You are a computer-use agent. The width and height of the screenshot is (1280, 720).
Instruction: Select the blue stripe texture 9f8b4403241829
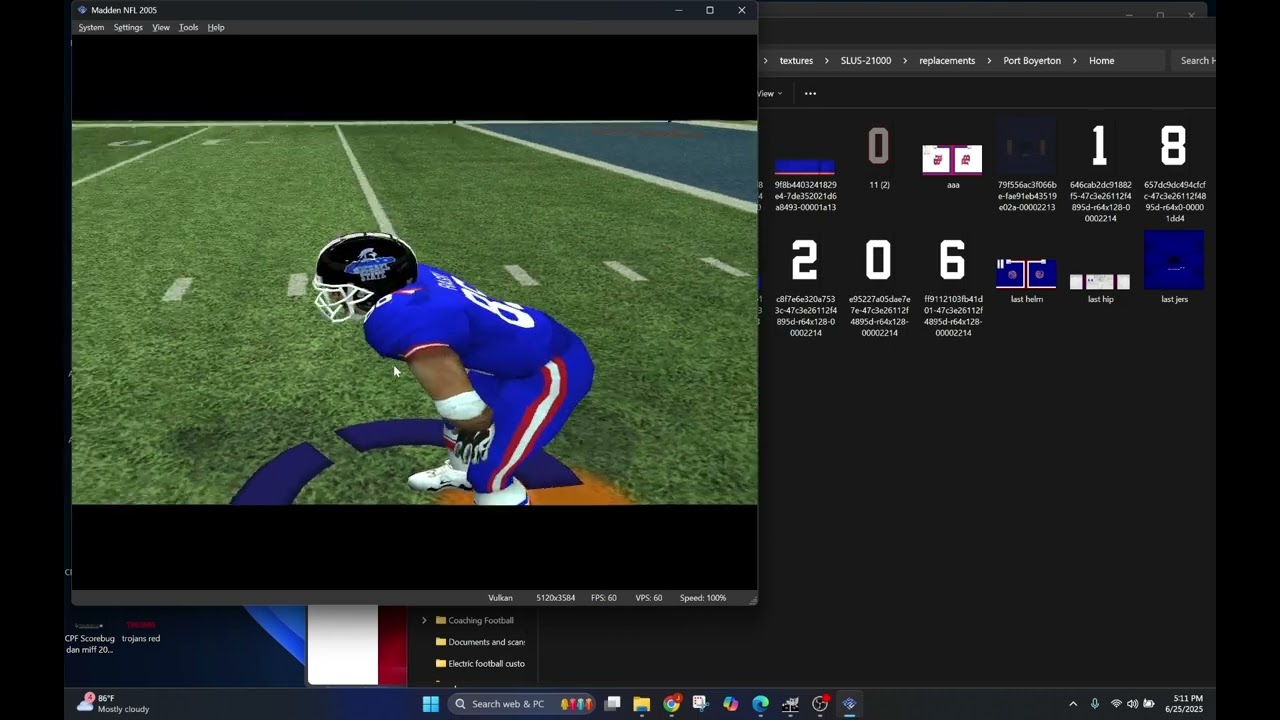point(805,168)
